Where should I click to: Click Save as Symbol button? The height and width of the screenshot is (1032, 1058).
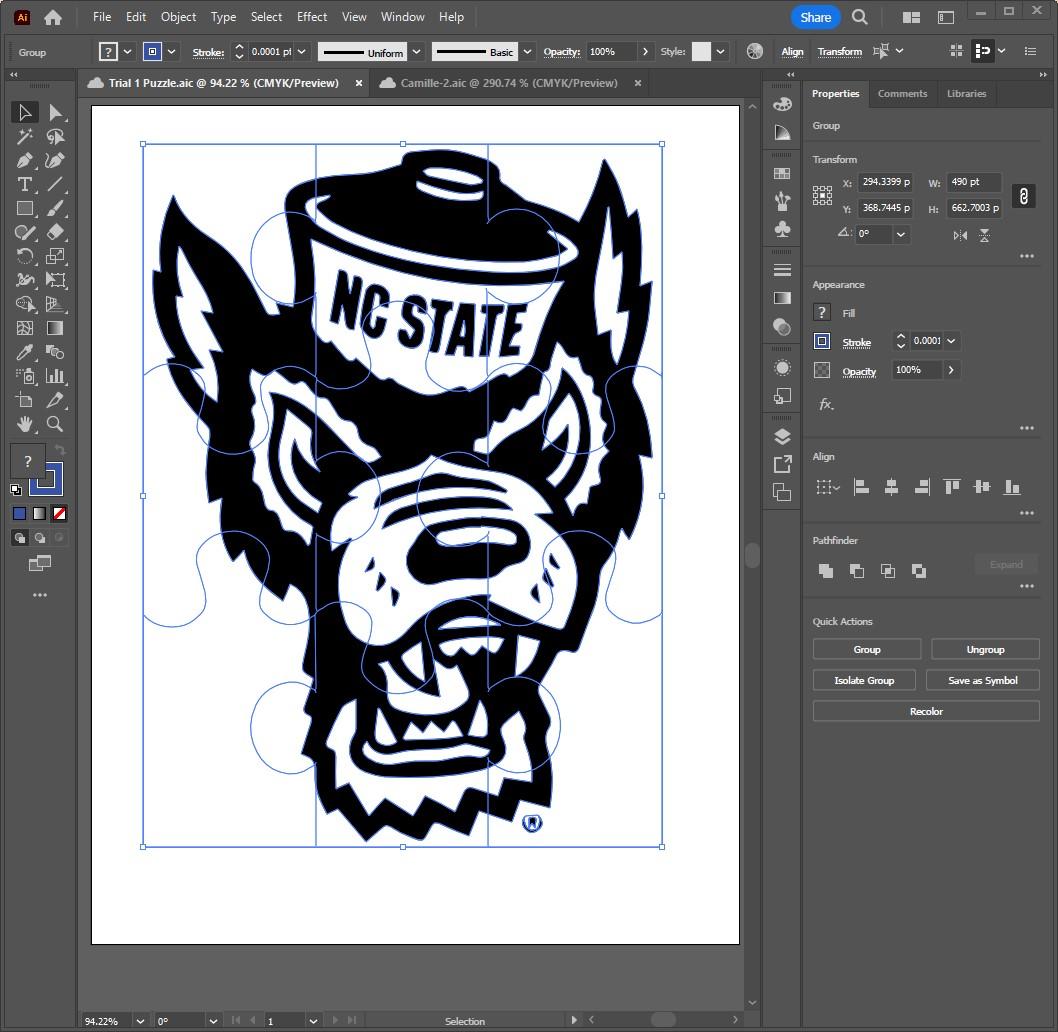[983, 680]
